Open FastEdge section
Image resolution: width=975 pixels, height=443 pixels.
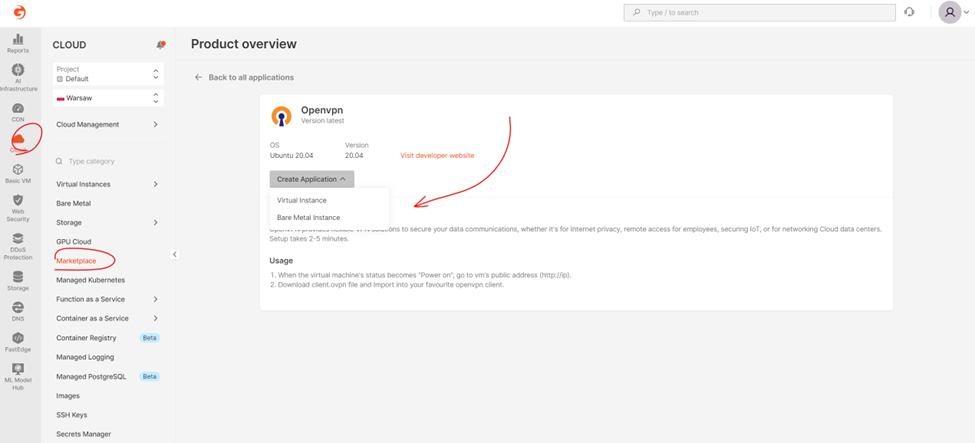point(18,342)
